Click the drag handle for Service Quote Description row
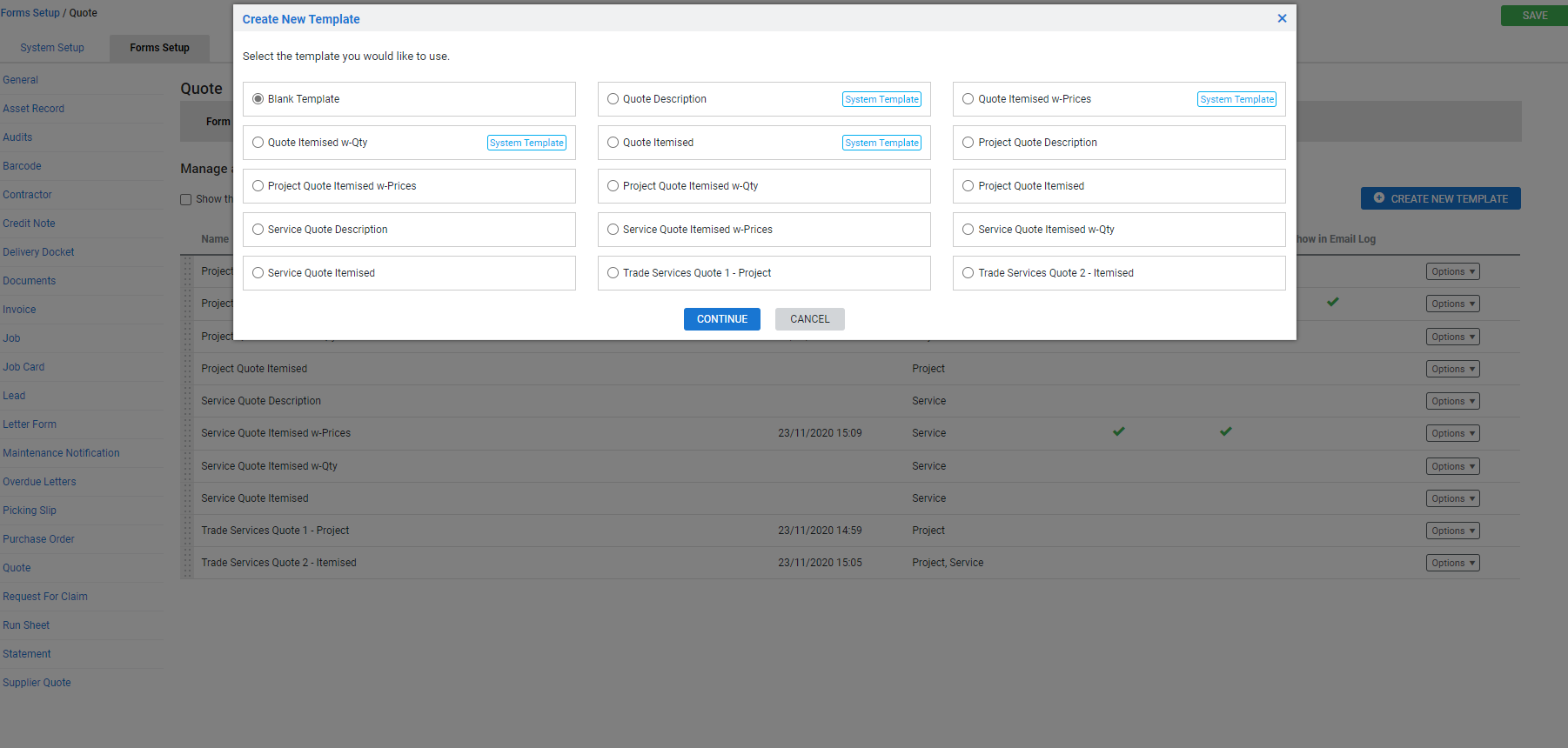 click(x=187, y=401)
